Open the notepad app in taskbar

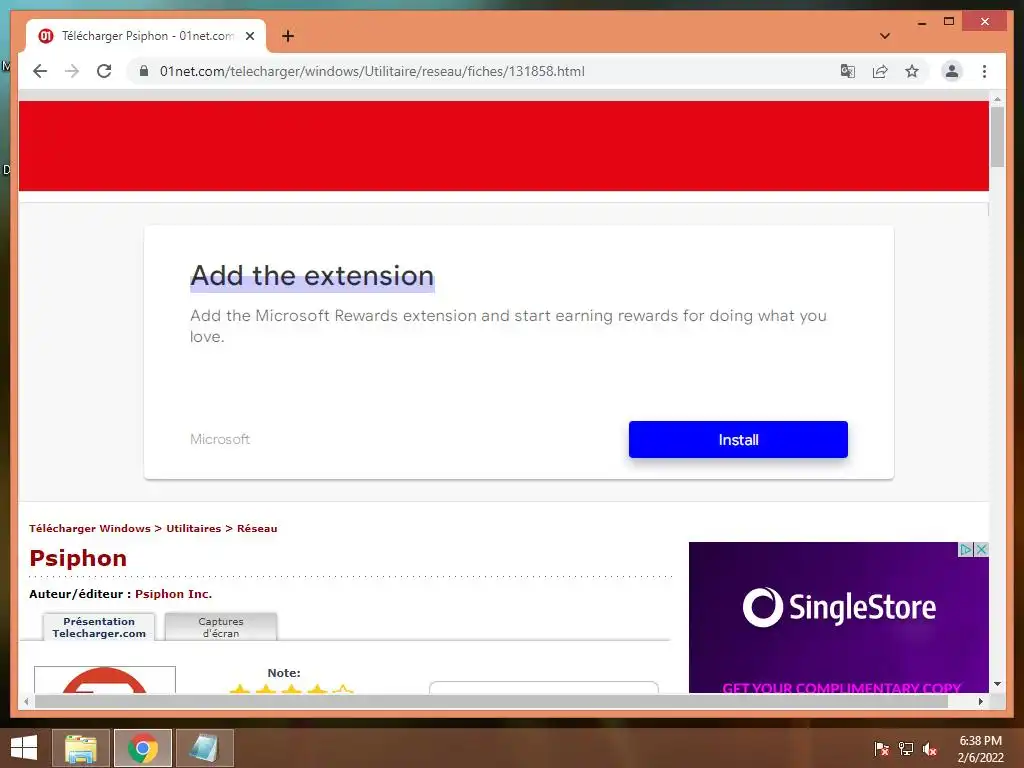pos(204,748)
